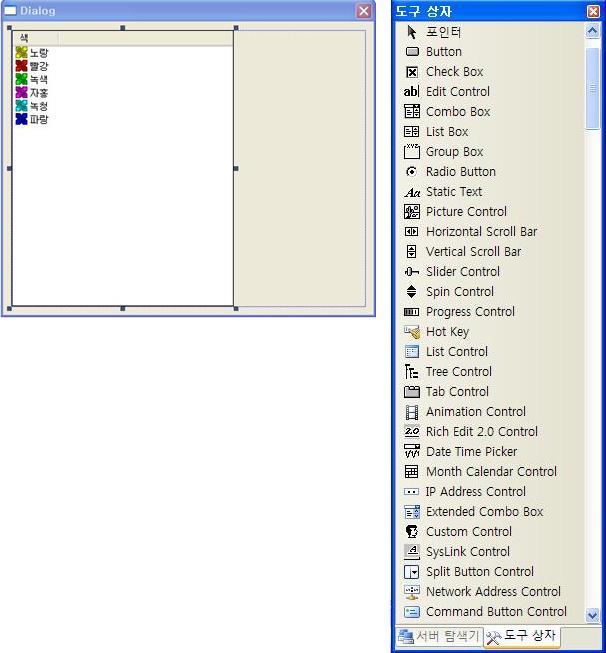The width and height of the screenshot is (606, 653).
Task: Select the Edit Control icon
Action: 411,92
